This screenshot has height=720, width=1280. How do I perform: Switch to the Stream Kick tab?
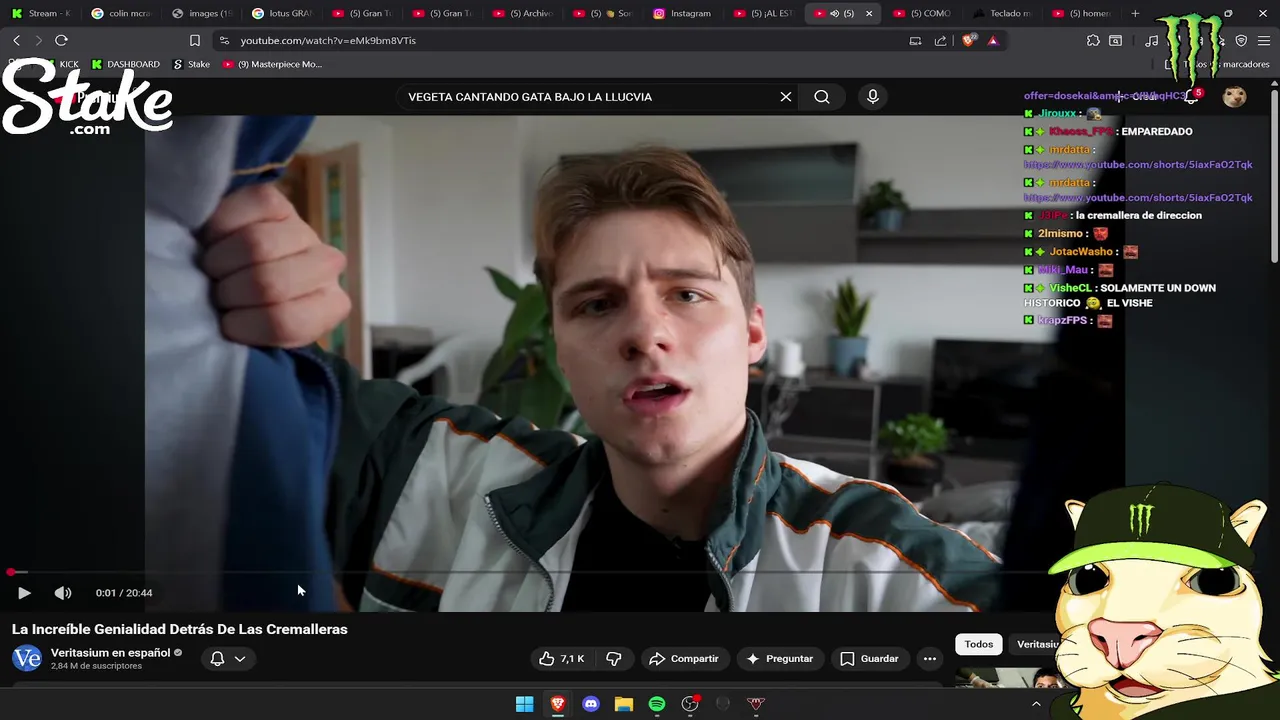coord(40,13)
